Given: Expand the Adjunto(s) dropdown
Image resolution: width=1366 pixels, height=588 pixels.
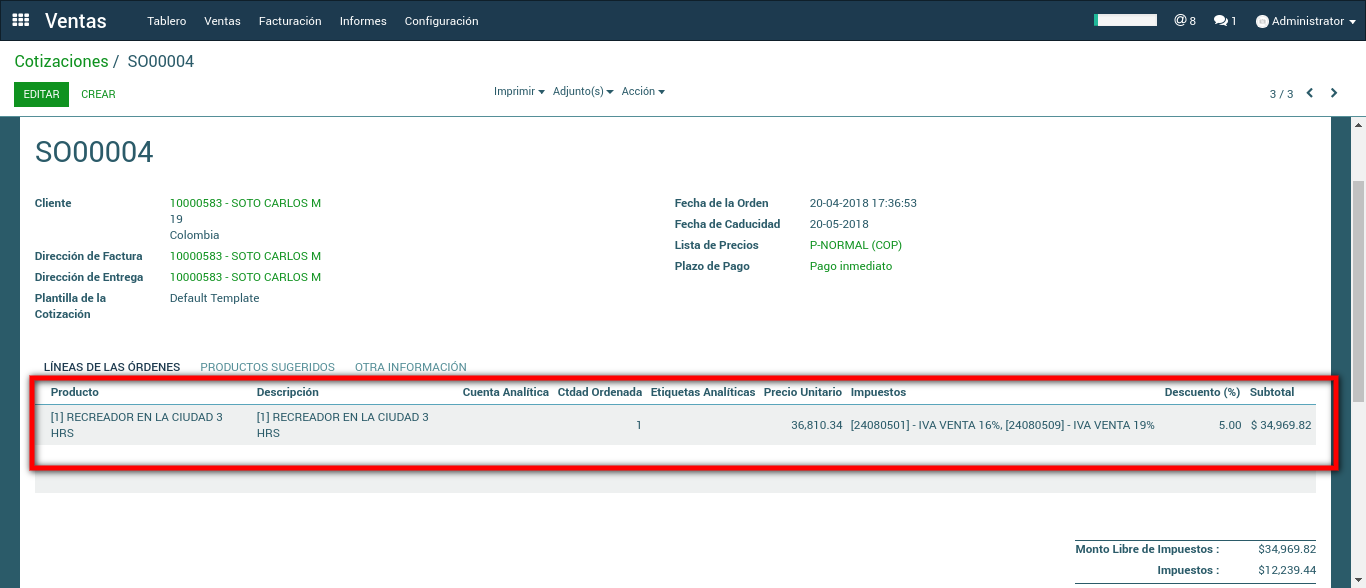Looking at the screenshot, I should 582,91.
